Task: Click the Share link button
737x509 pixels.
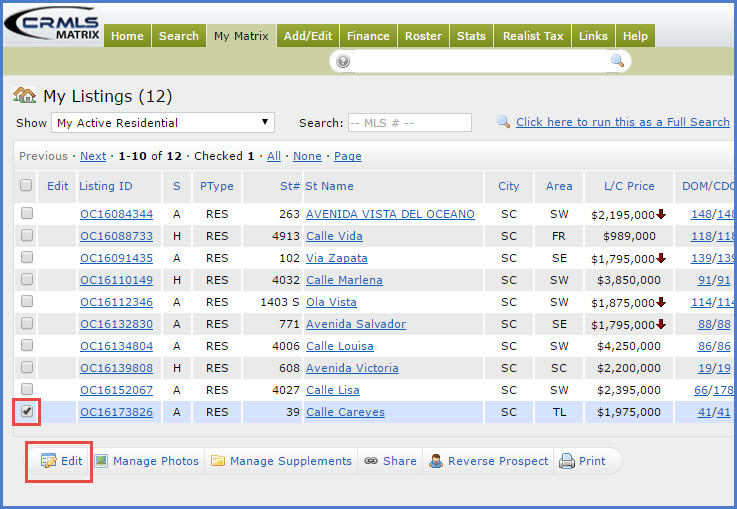Action: [x=391, y=461]
